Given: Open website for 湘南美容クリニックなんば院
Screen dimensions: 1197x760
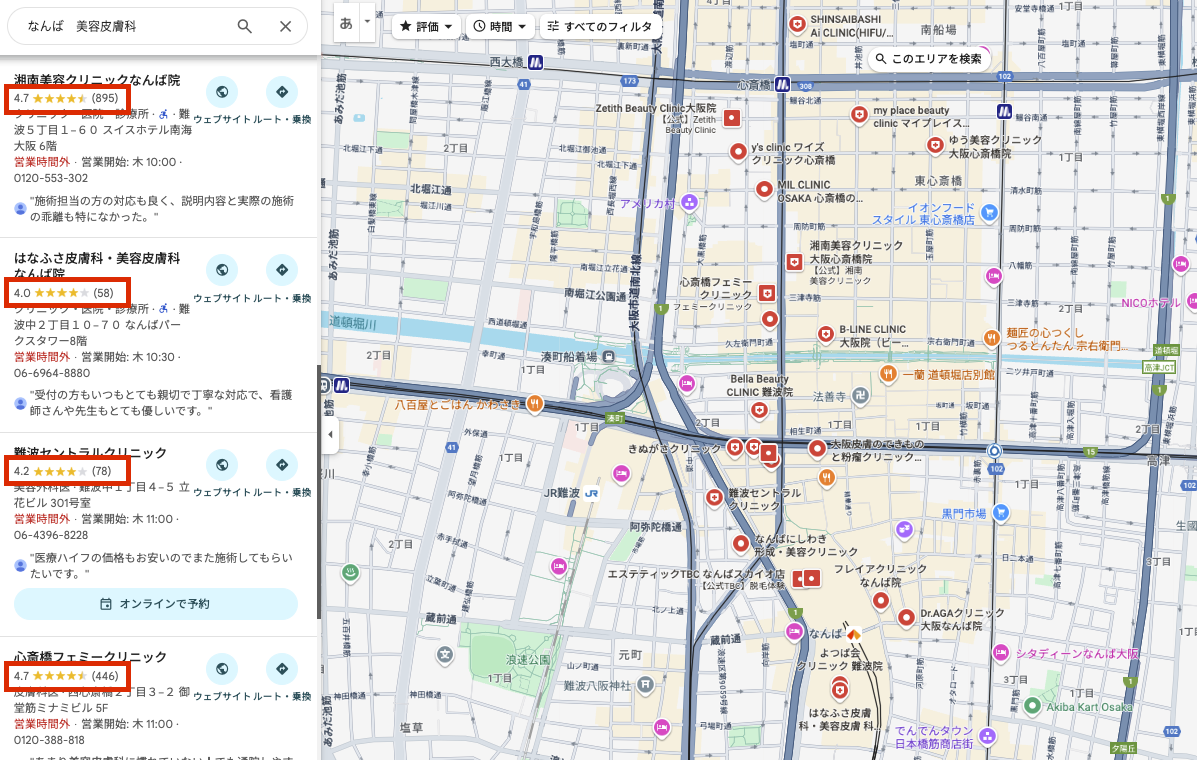Looking at the screenshot, I should tap(222, 92).
